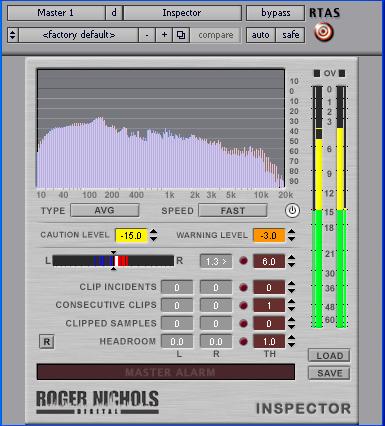The width and height of the screenshot is (385, 426).
Task: Click the red RTAS target icon
Action: point(323,32)
